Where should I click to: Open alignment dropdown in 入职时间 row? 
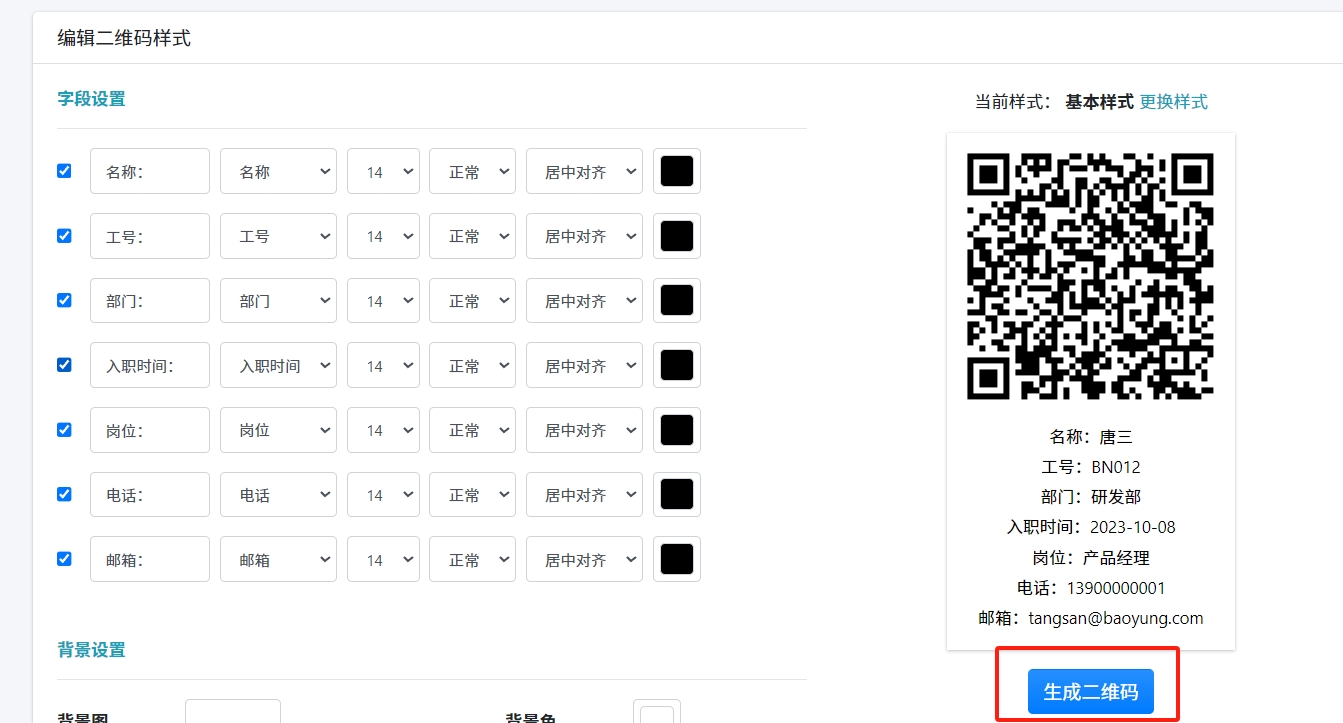pos(584,366)
